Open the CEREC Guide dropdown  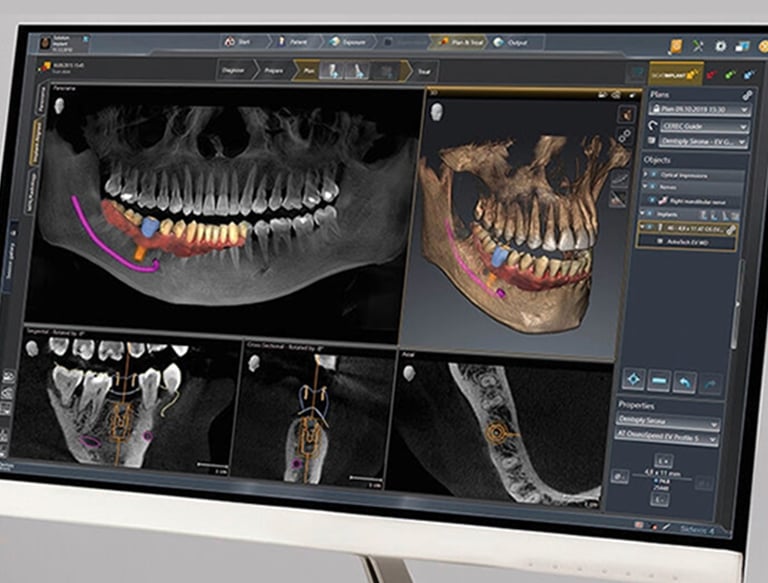(704, 126)
